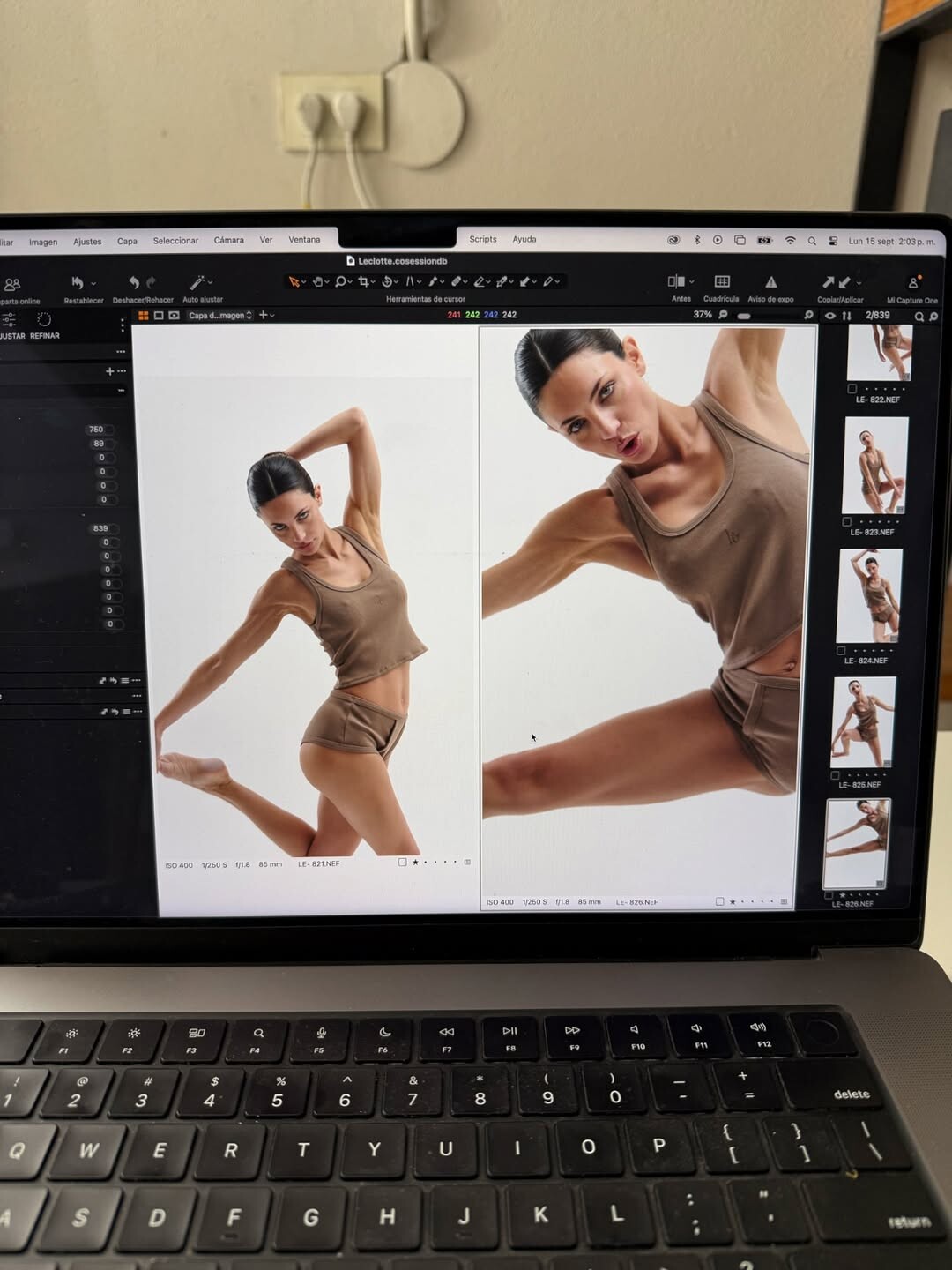The image size is (952, 1270).
Task: Click the Antes before/after icon
Action: [676, 281]
